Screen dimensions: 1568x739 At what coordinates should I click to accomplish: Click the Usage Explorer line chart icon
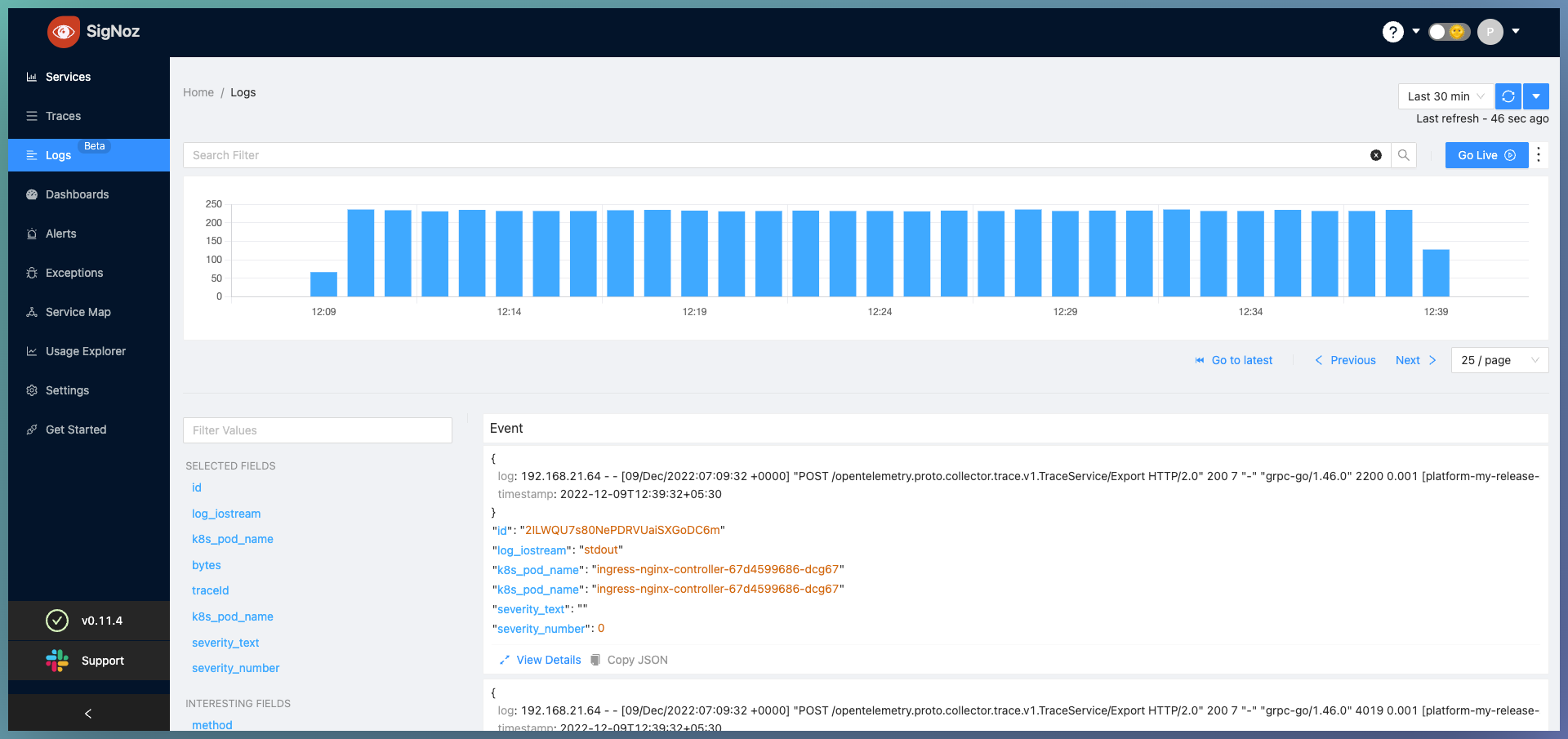pos(32,351)
